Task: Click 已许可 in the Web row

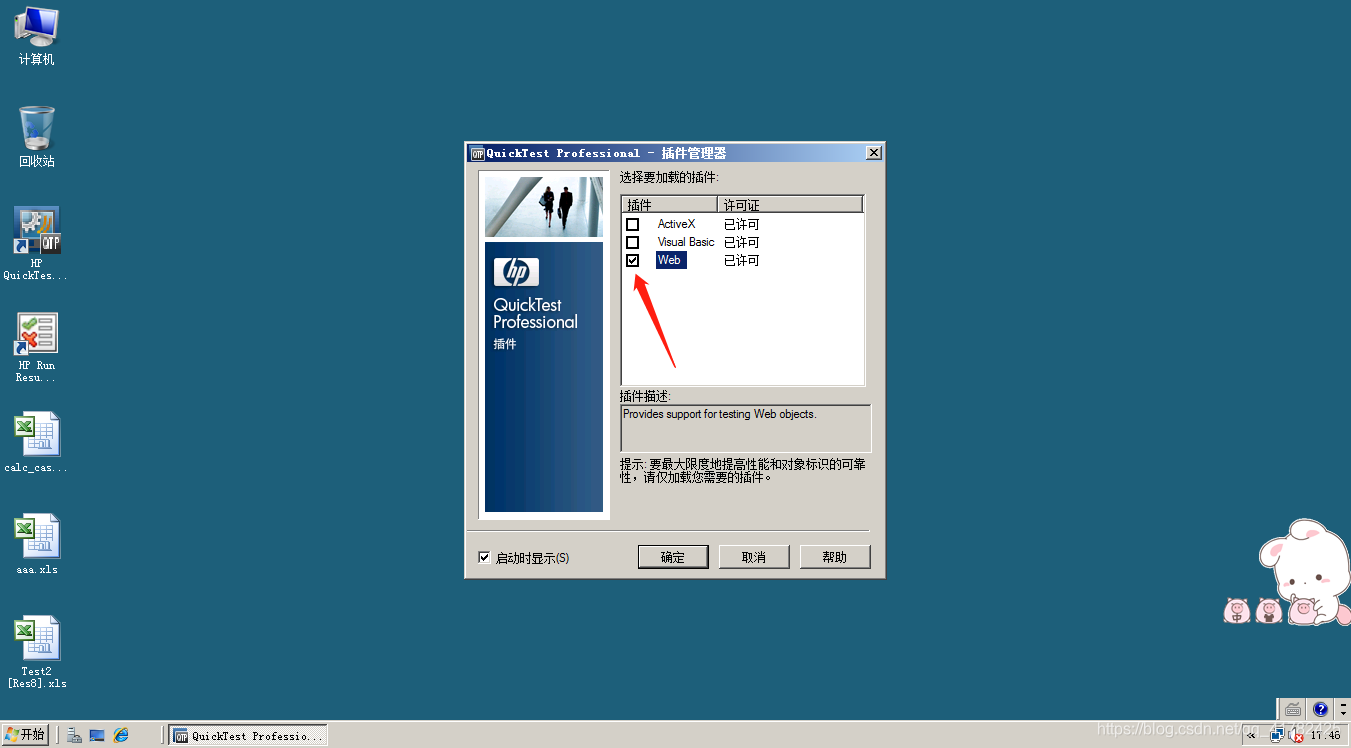Action: 742,260
